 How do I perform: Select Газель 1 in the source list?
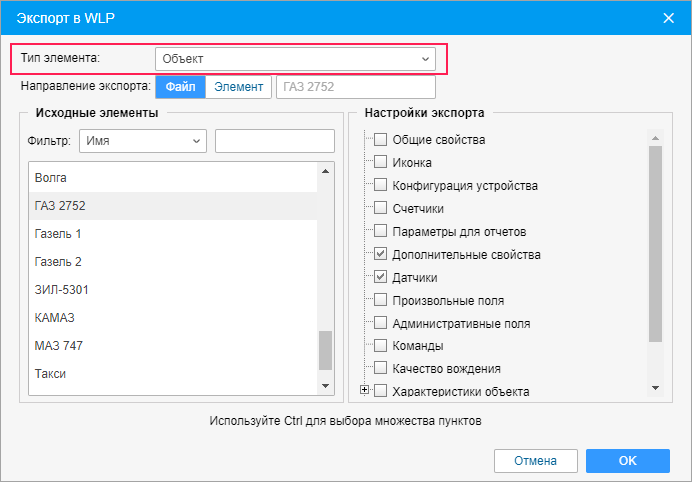(x=173, y=233)
